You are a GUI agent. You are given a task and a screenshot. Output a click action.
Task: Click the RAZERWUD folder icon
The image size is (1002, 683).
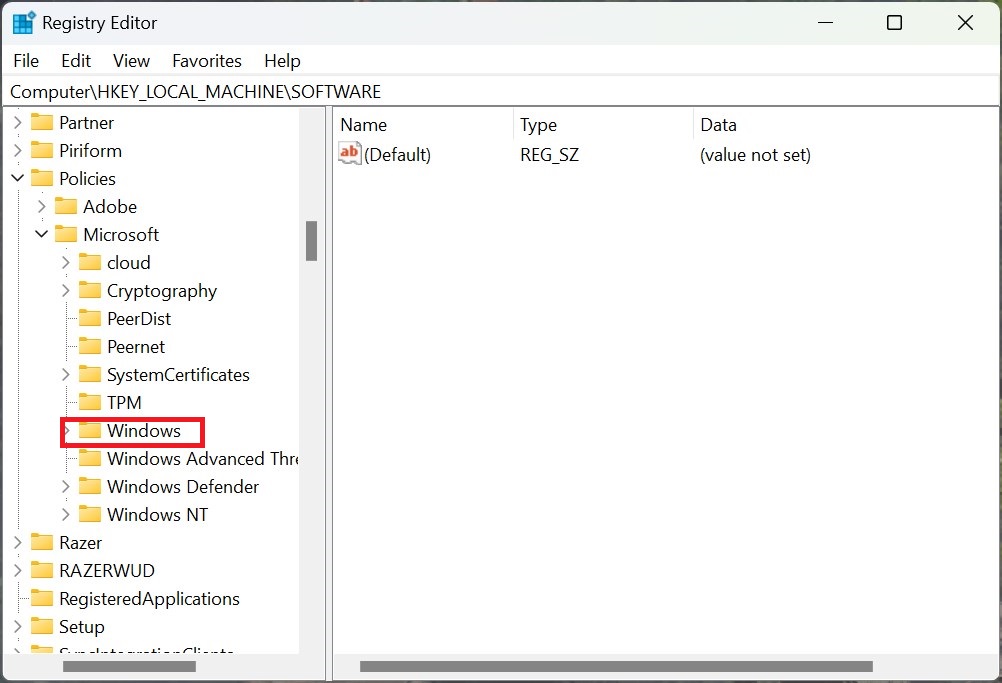pyautogui.click(x=42, y=571)
